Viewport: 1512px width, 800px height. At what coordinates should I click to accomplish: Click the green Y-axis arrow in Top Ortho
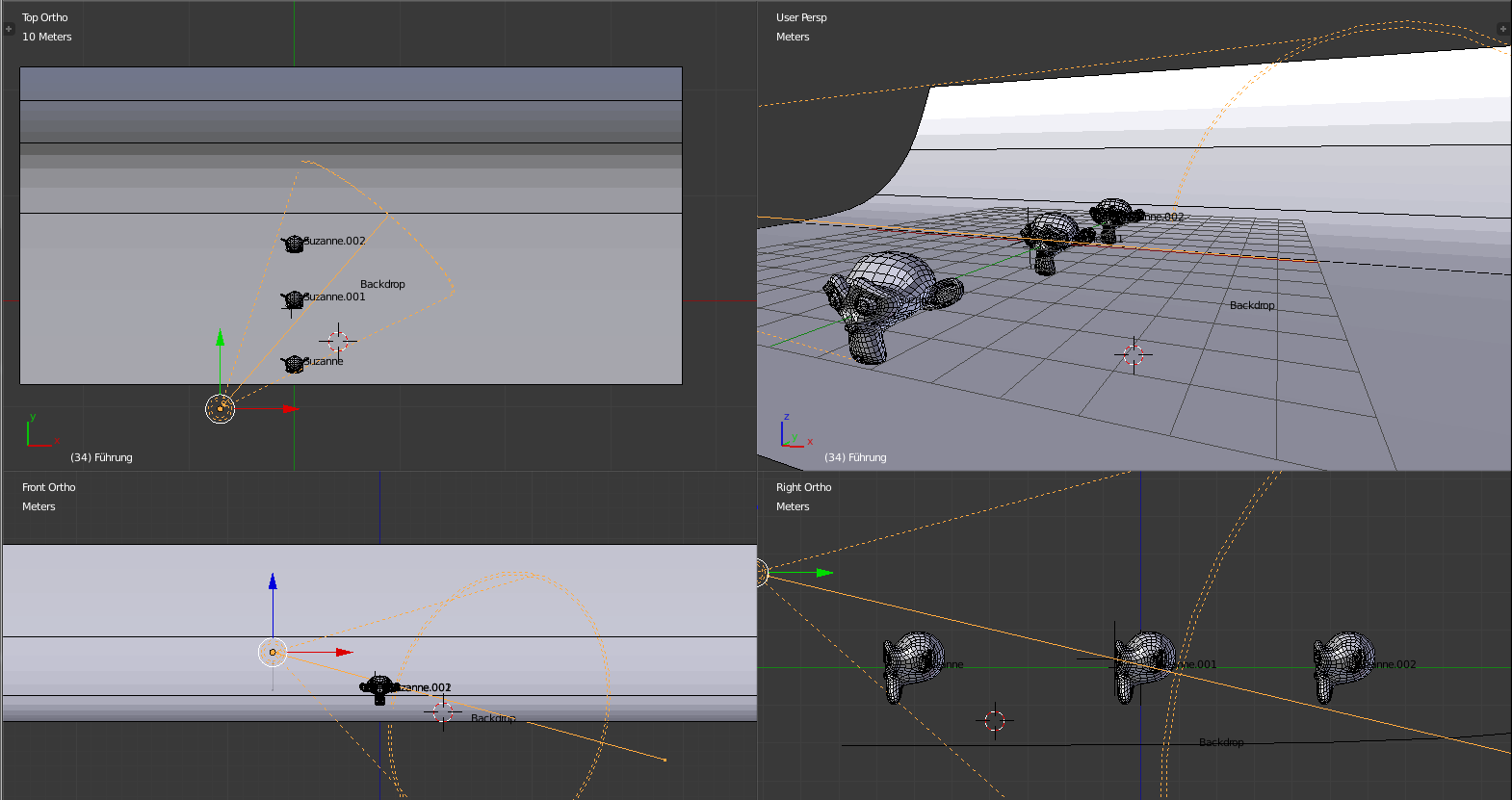point(221,338)
